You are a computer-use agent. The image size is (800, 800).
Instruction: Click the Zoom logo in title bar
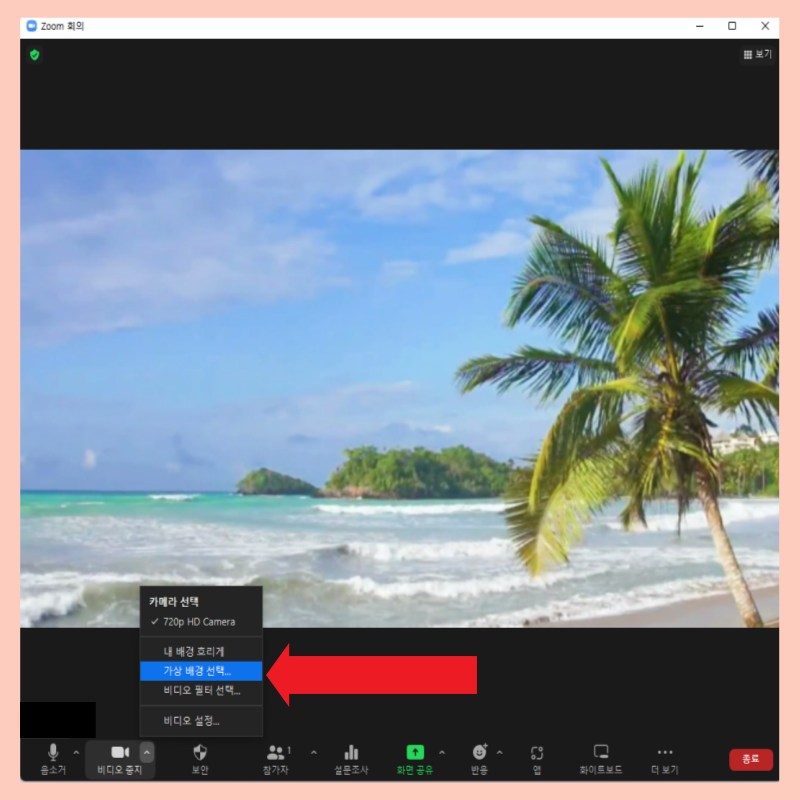click(32, 26)
